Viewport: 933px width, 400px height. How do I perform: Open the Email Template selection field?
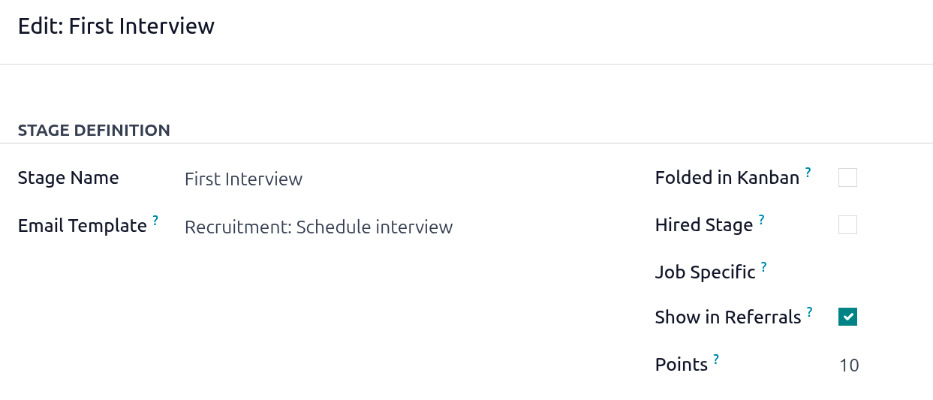(318, 227)
